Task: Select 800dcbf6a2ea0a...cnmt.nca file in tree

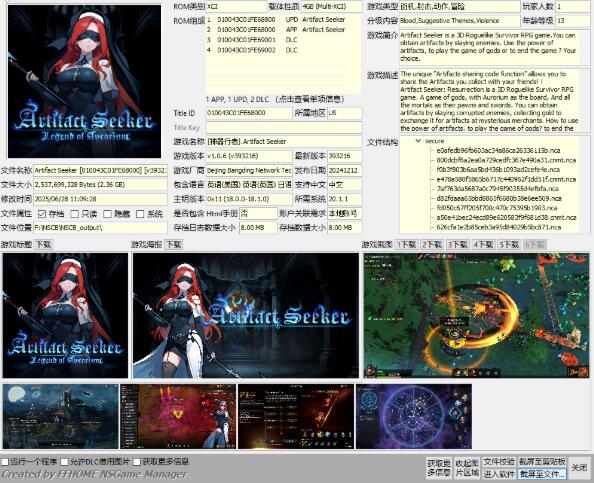Action: [506, 160]
